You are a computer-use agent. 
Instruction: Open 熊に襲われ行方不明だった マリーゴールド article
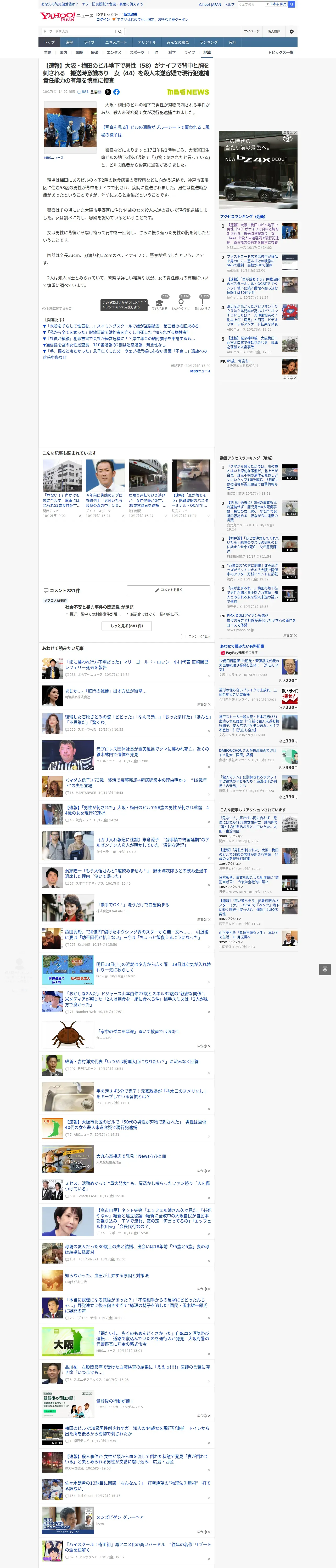137,664
